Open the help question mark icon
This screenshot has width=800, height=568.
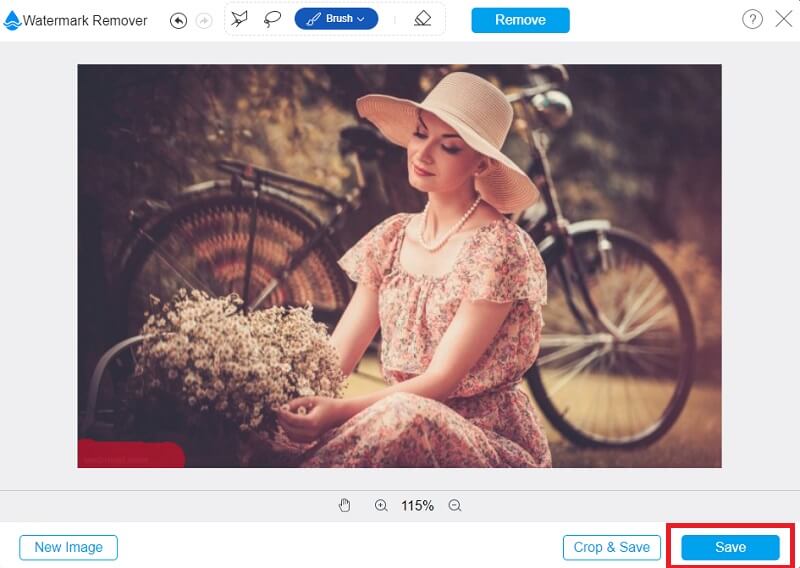click(752, 19)
